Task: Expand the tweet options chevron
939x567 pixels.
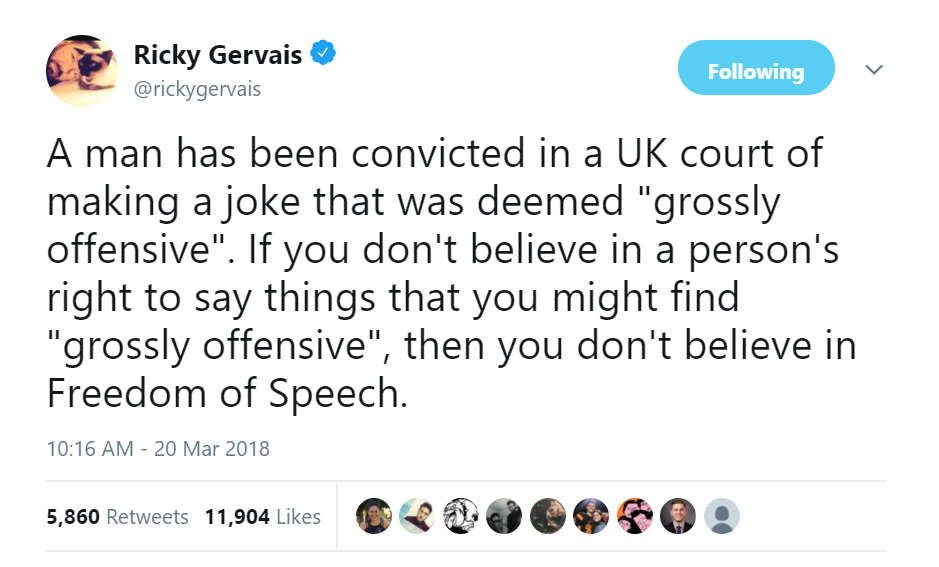Action: coord(874,69)
